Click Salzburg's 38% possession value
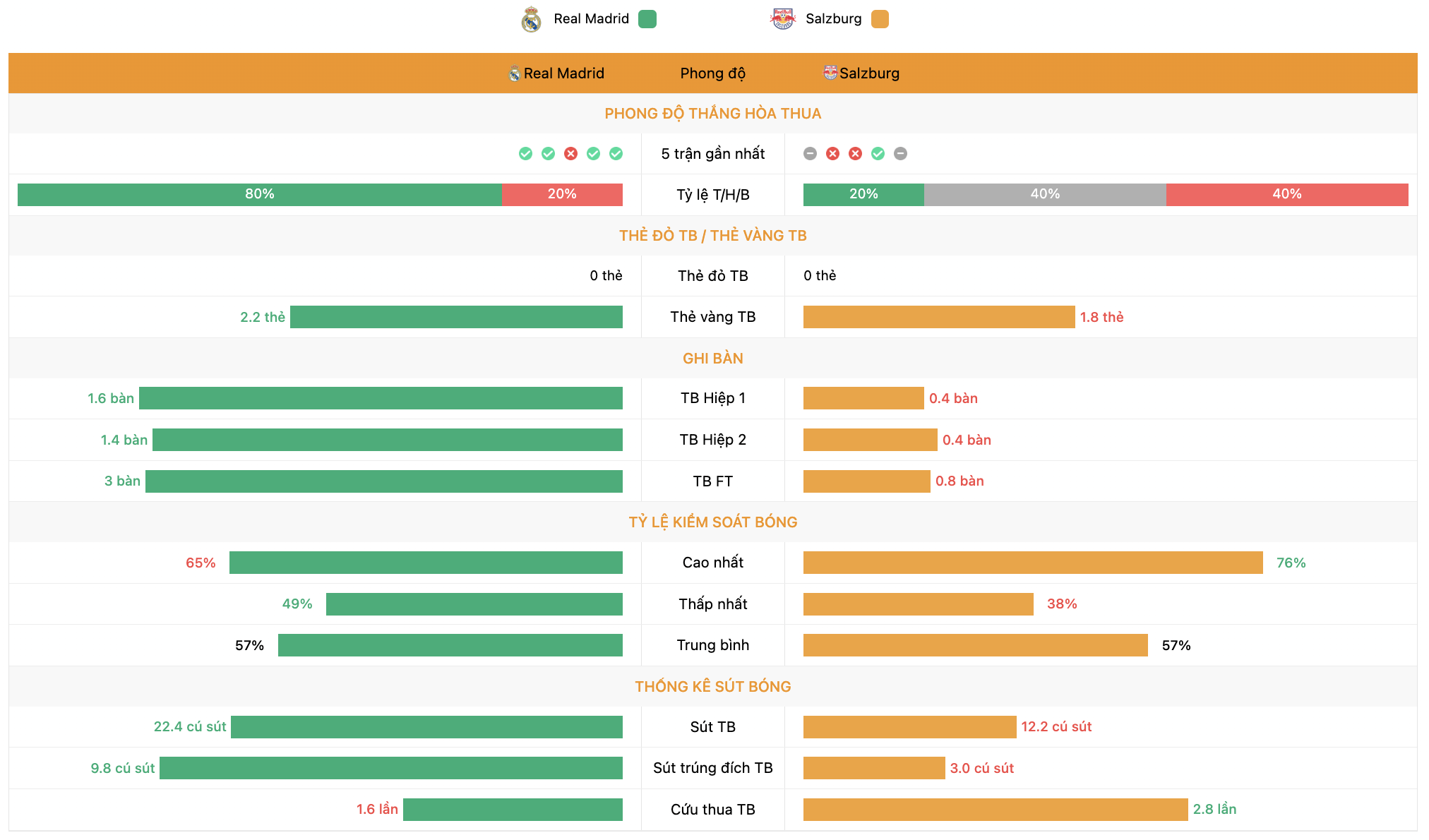This screenshot has width=1429, height=840. (1062, 604)
